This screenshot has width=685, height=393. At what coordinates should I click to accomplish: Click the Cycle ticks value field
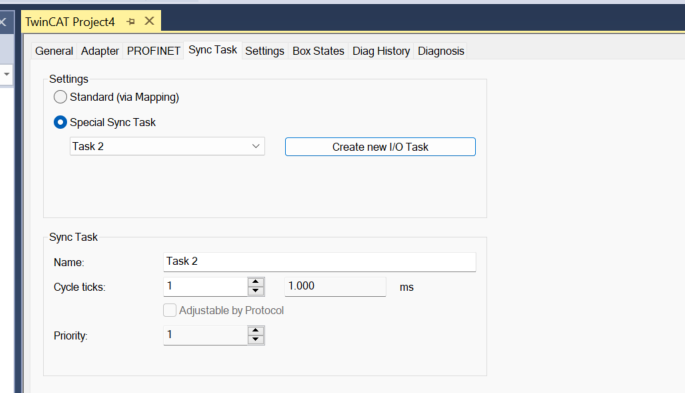click(x=205, y=286)
